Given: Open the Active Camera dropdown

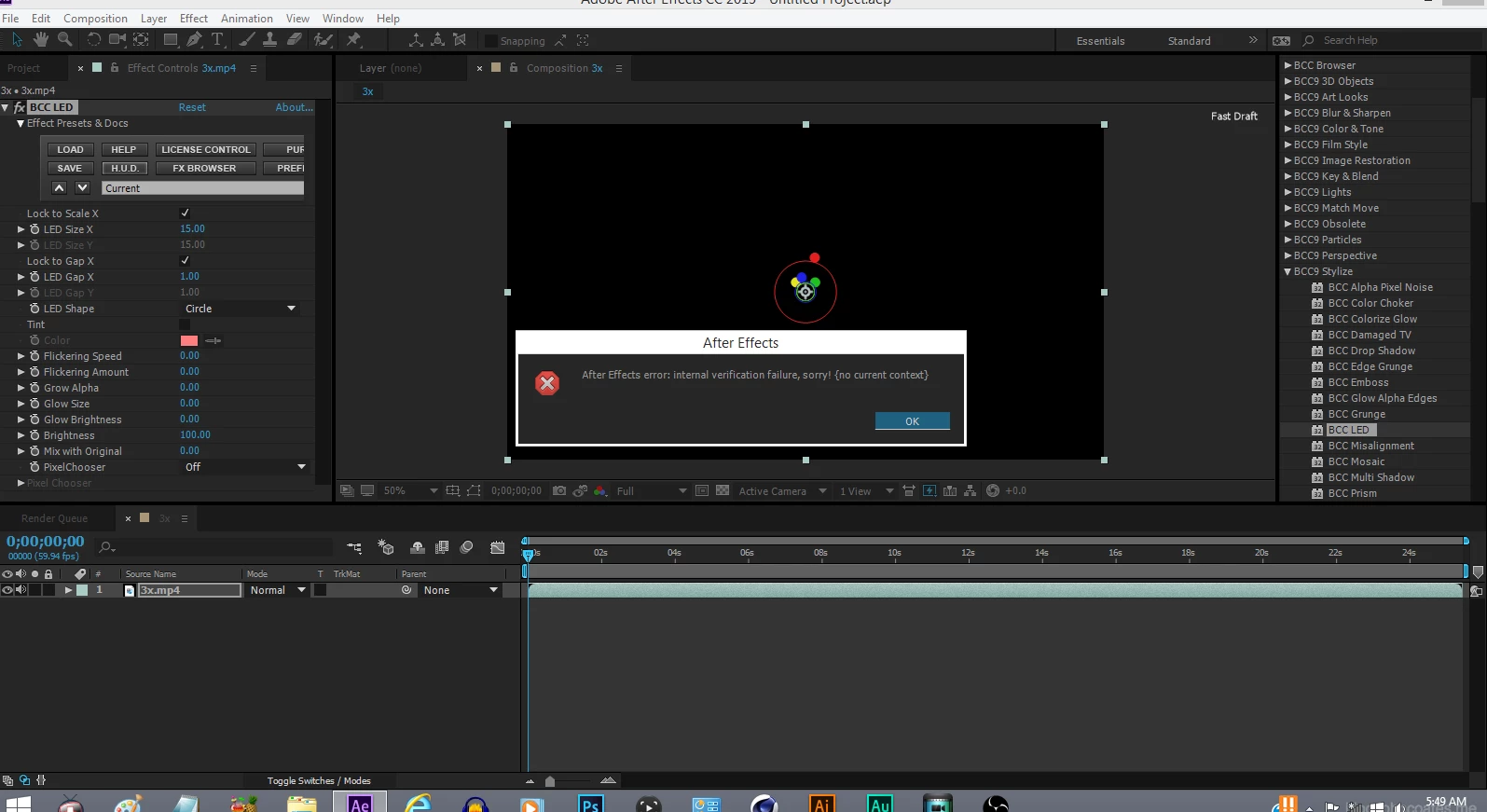Looking at the screenshot, I should pos(782,490).
